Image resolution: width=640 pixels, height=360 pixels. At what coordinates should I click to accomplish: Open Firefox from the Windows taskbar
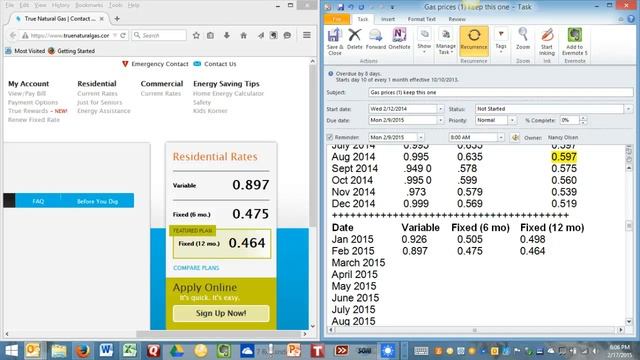click(82, 351)
